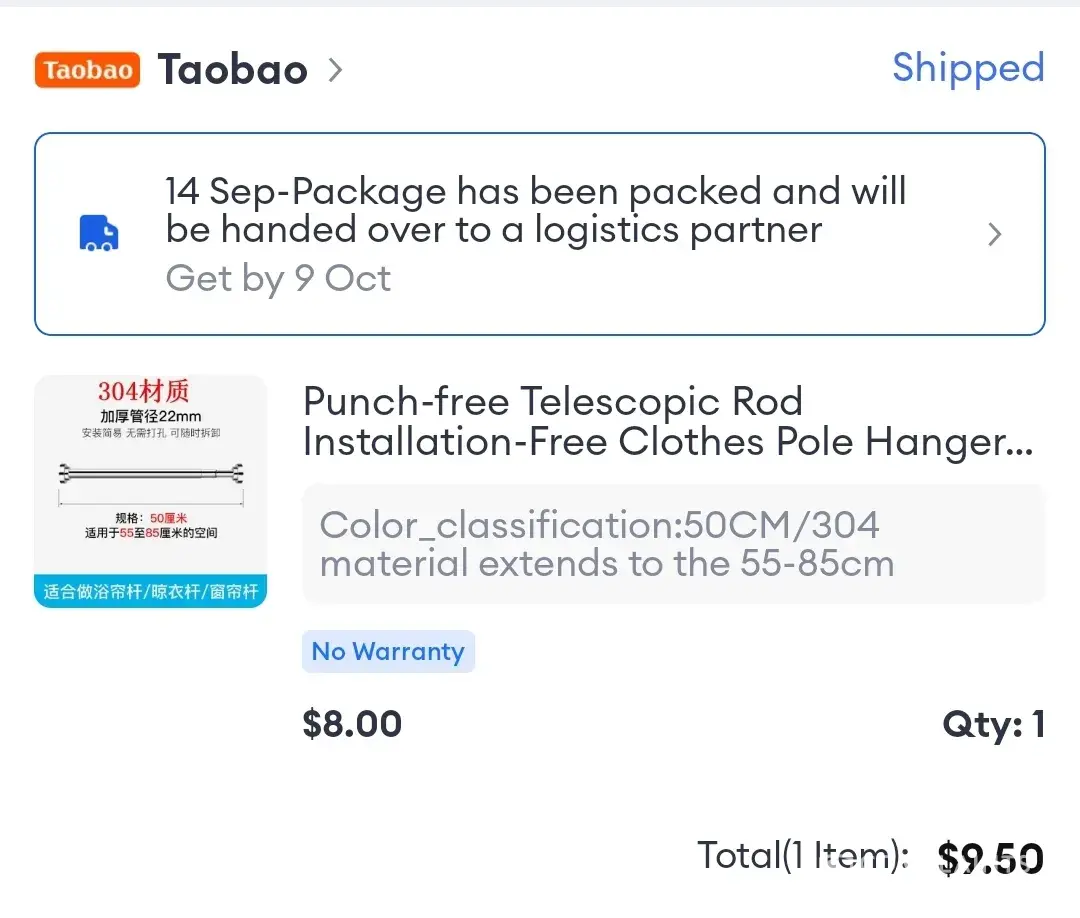1080x918 pixels.
Task: Tap the blue banner at thumbnail bottom
Action: 150,591
